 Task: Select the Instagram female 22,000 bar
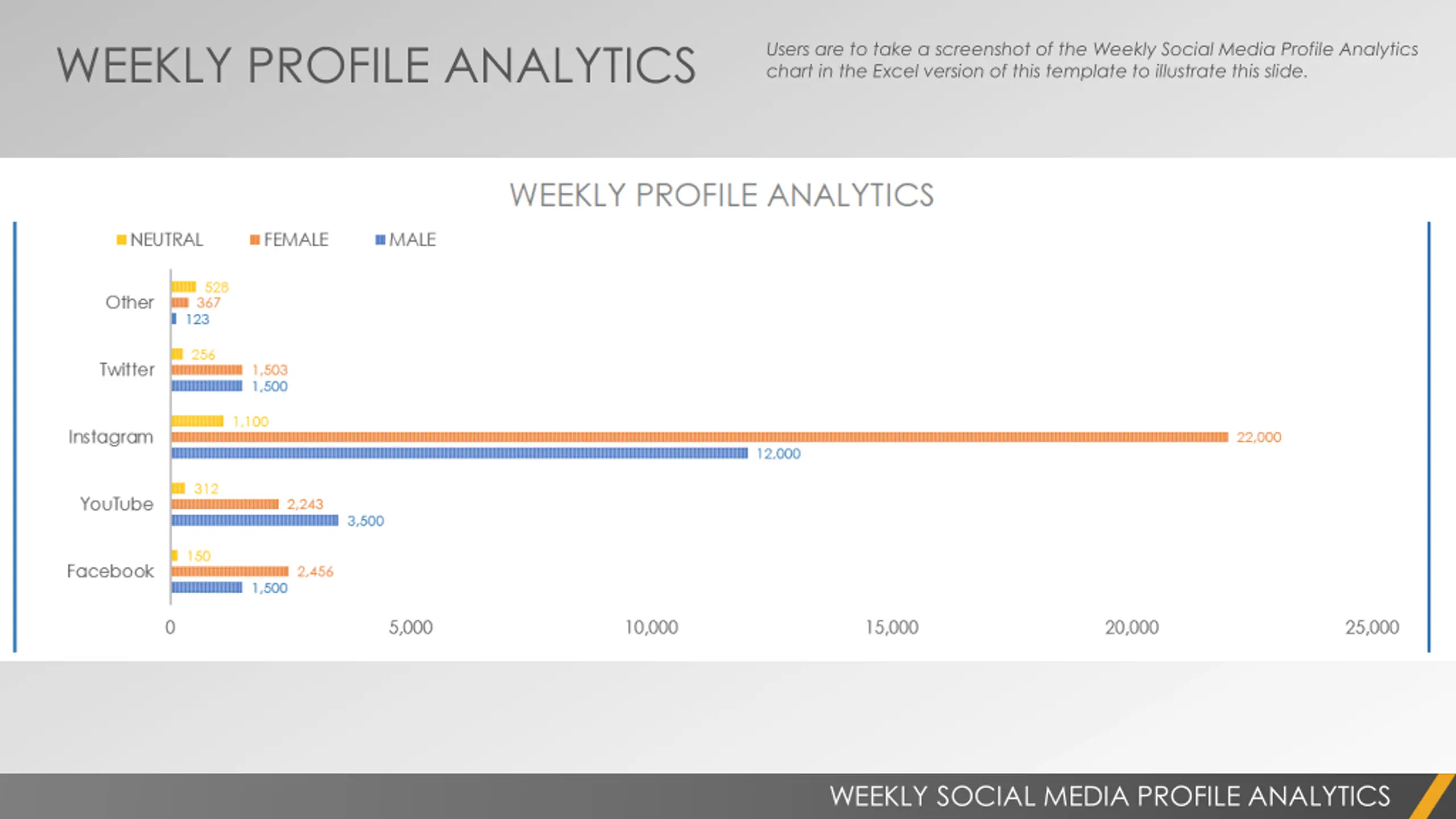700,437
